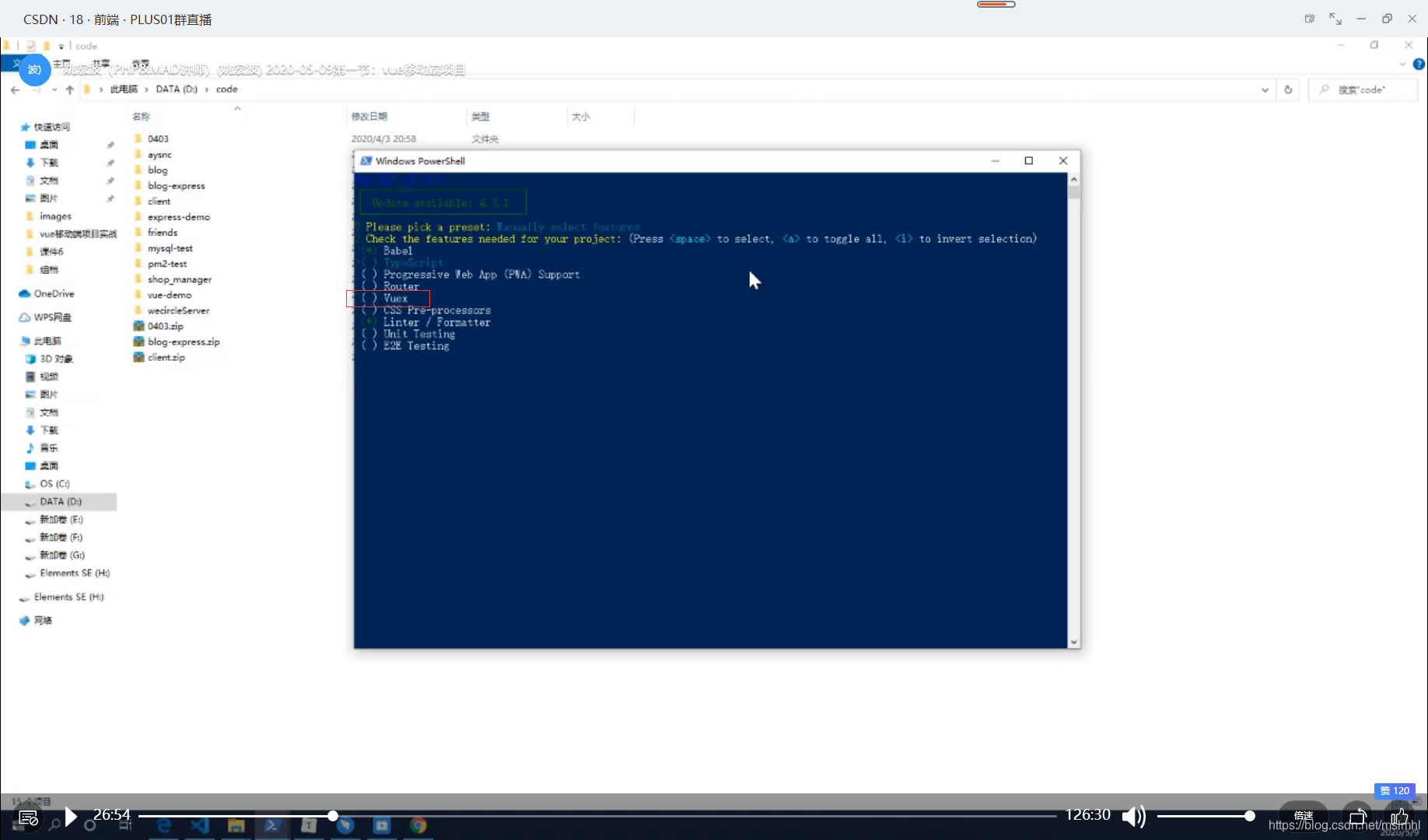Open quick access toolbar customize dropdown
The height and width of the screenshot is (840, 1428).
tap(61, 47)
